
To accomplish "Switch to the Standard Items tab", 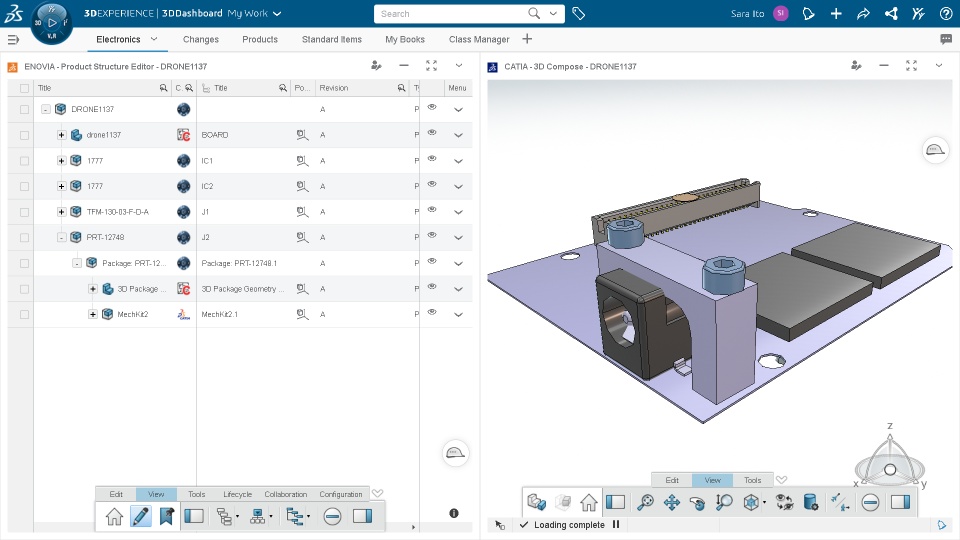I will [x=332, y=39].
